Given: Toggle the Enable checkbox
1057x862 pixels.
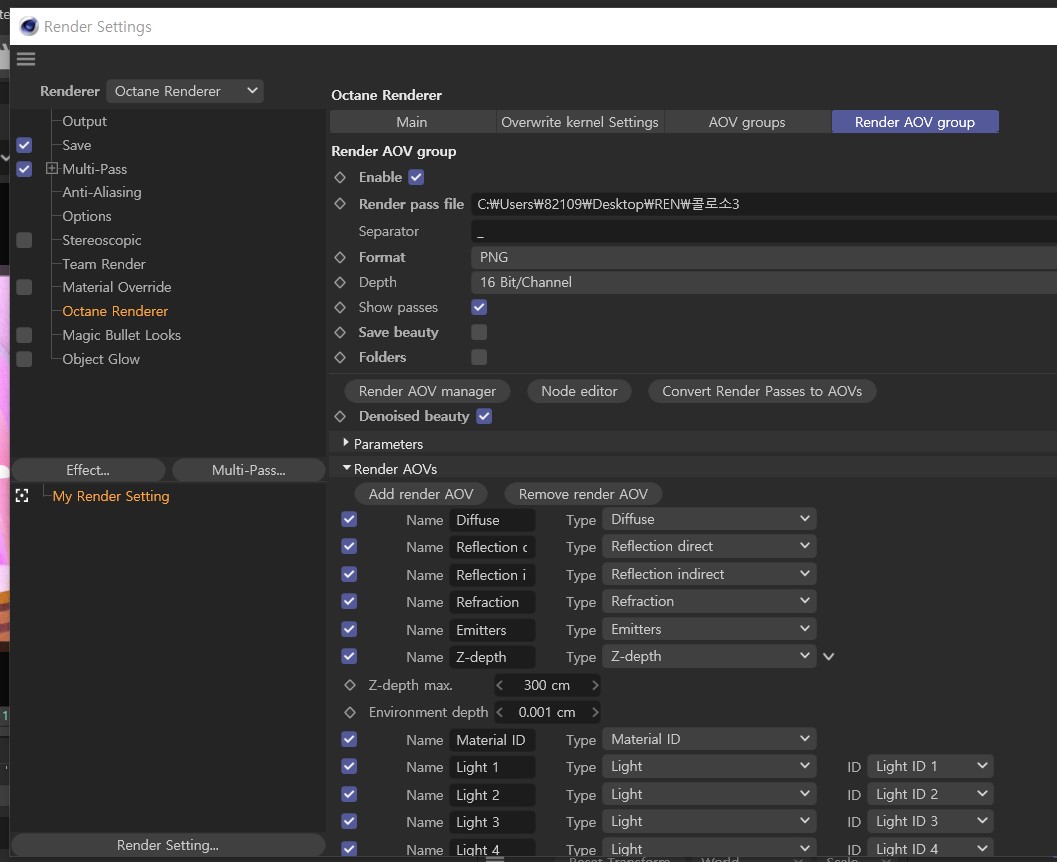Looking at the screenshot, I should (416, 177).
